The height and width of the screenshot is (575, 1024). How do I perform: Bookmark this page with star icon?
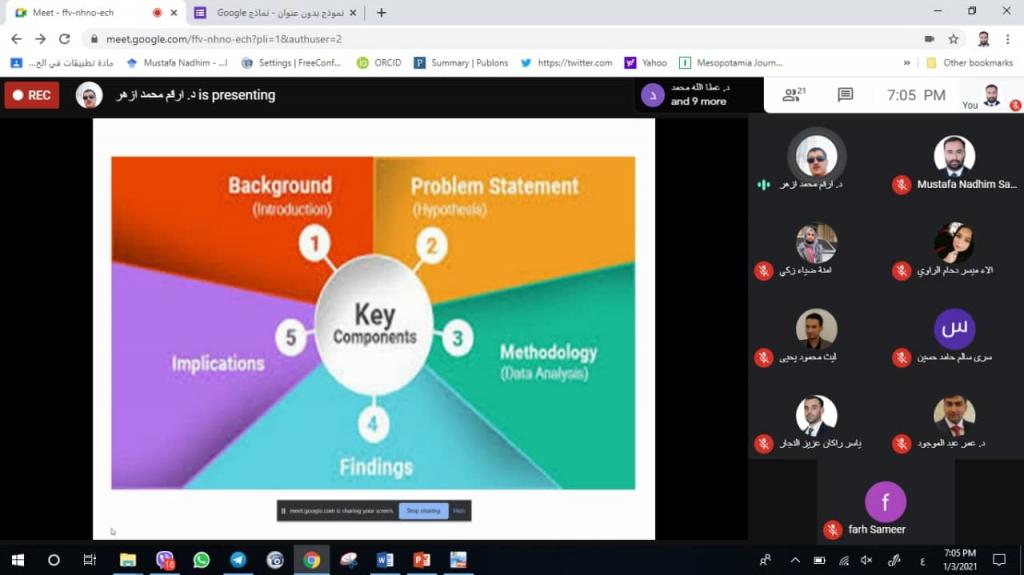(954, 39)
